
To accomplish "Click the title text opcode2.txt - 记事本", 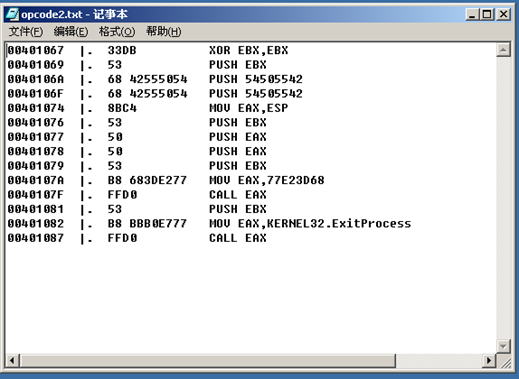I will (x=74, y=14).
